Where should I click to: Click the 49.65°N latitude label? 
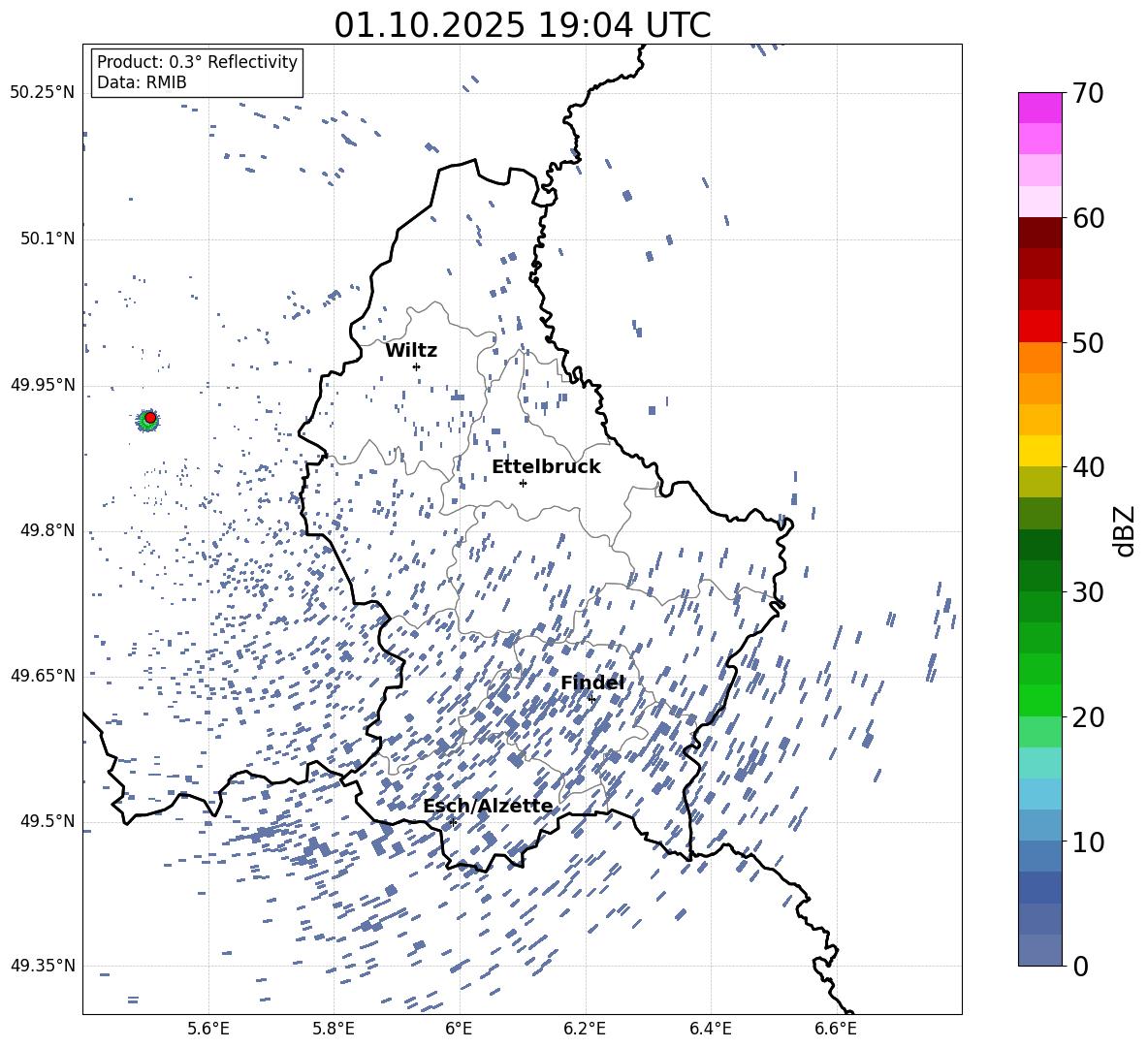pos(43,676)
